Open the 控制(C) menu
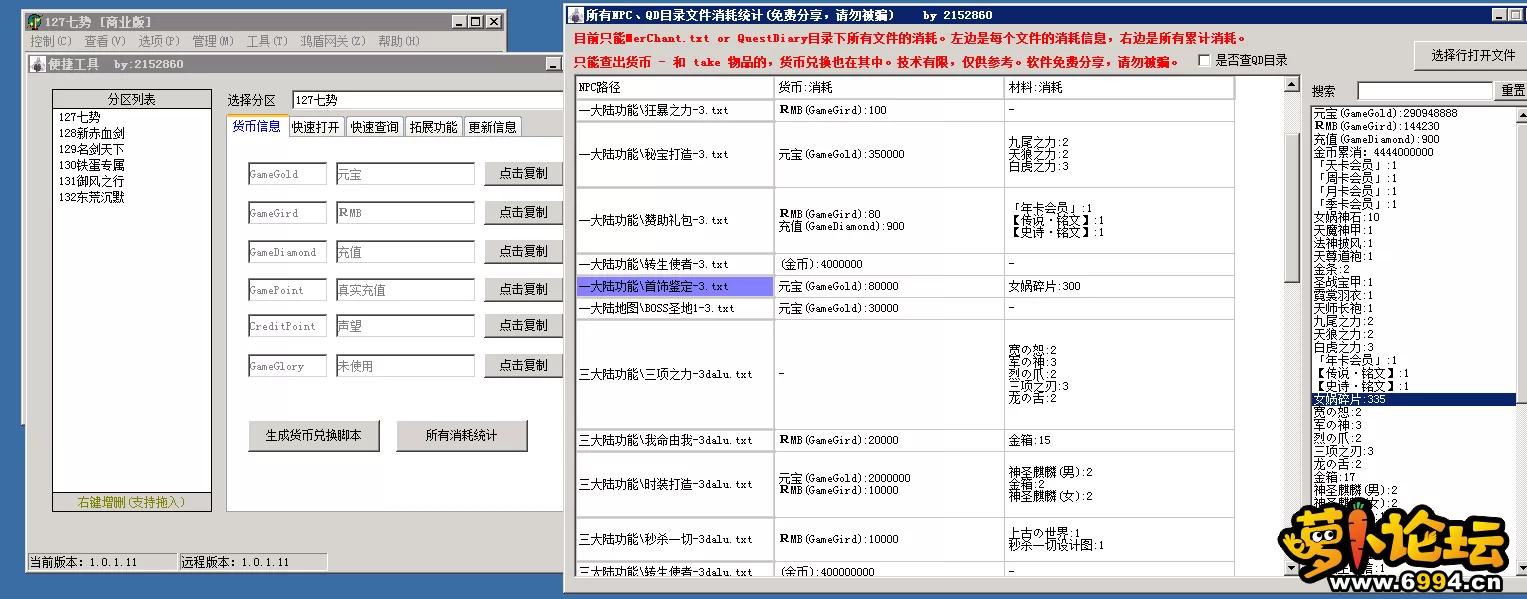 (x=50, y=41)
